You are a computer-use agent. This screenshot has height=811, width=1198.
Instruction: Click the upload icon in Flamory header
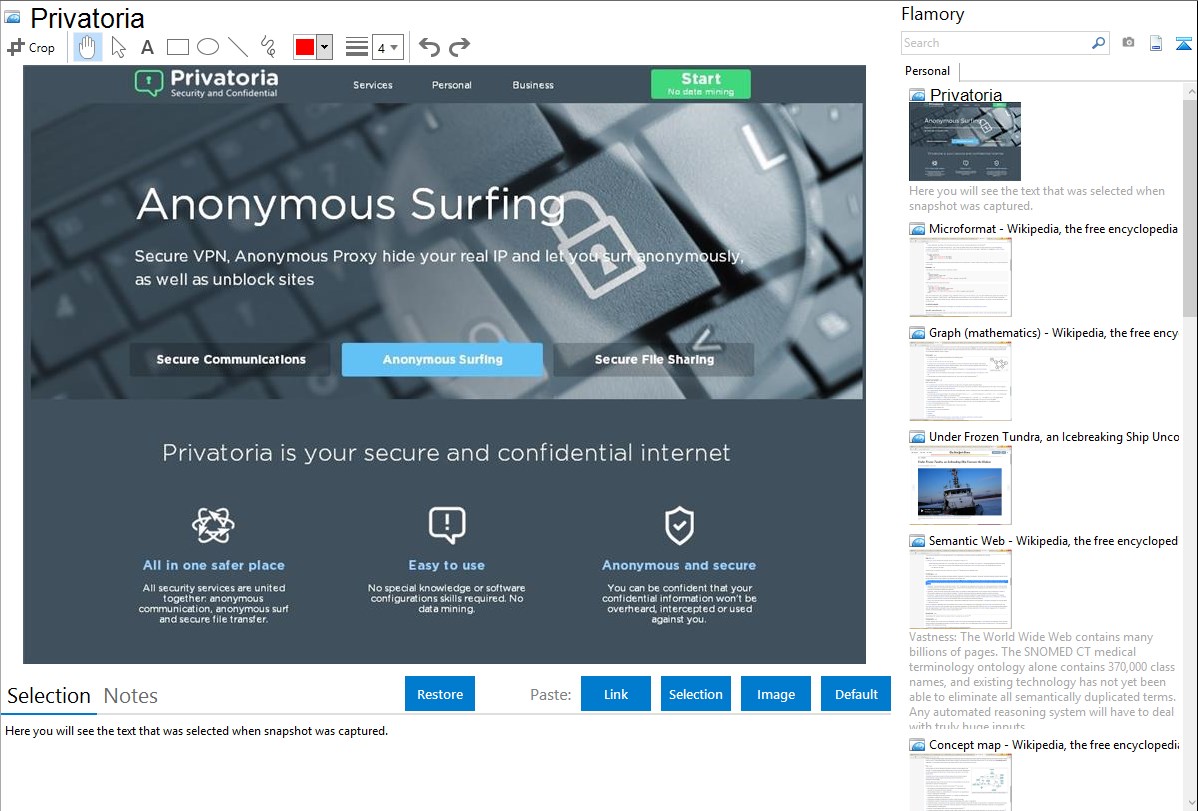(x=1183, y=43)
